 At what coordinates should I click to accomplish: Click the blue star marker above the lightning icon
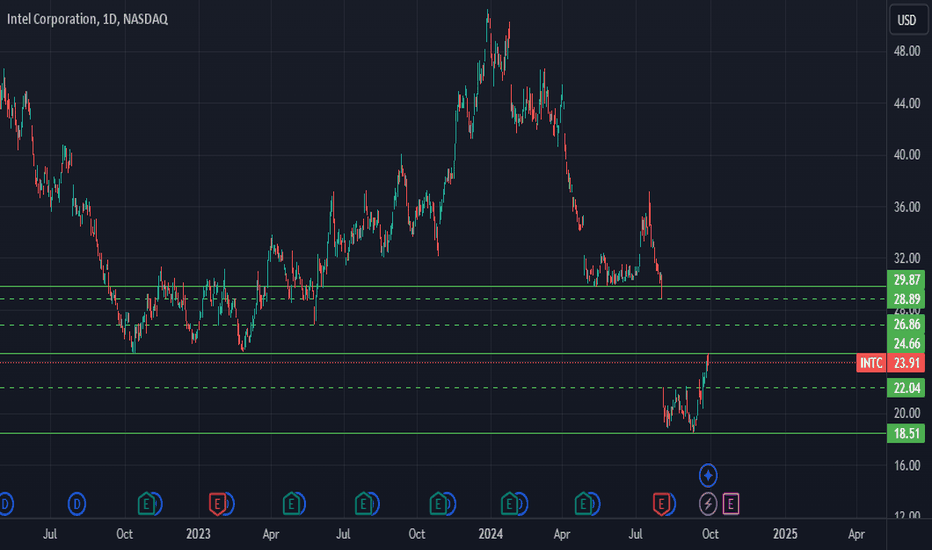708,476
